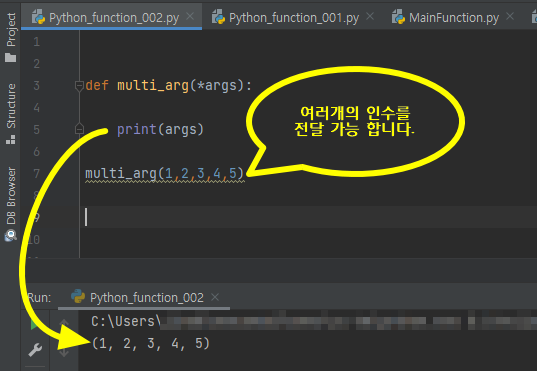The image size is (537, 371).
Task: Place cursor on 'def multi_arg(*args):' line
Action: click(168, 85)
